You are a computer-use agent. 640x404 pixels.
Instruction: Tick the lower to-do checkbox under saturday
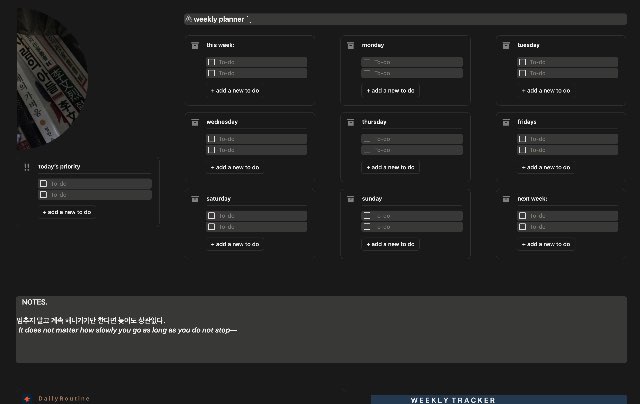pos(211,226)
